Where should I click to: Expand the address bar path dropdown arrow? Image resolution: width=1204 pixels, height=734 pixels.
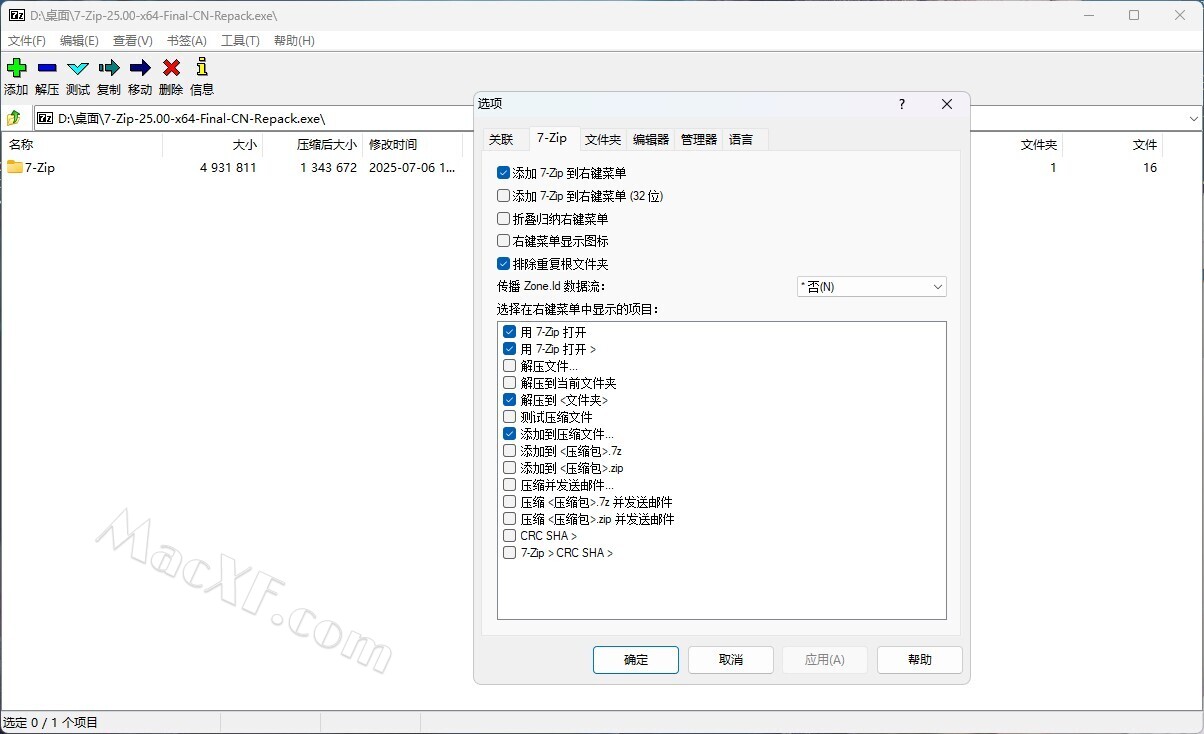click(x=1194, y=118)
